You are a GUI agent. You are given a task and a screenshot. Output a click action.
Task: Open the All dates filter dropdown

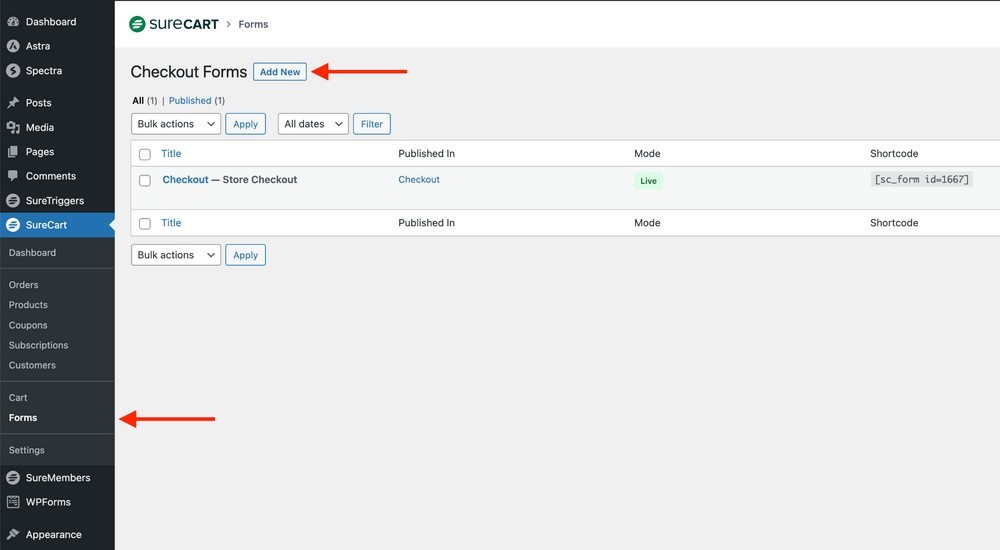[x=313, y=124]
